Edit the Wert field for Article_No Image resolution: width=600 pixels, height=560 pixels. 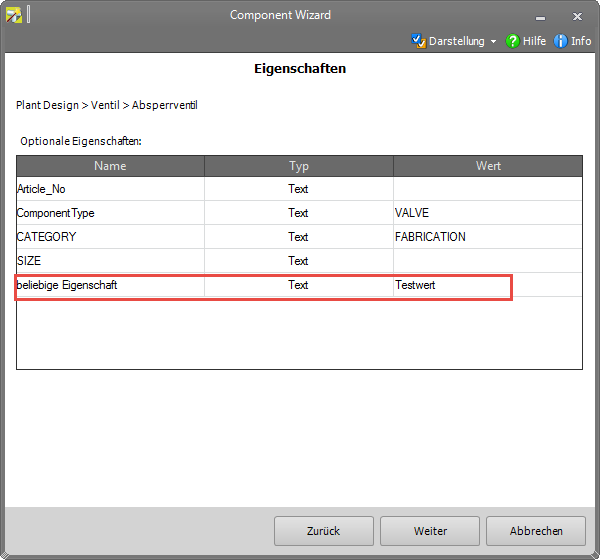point(487,189)
